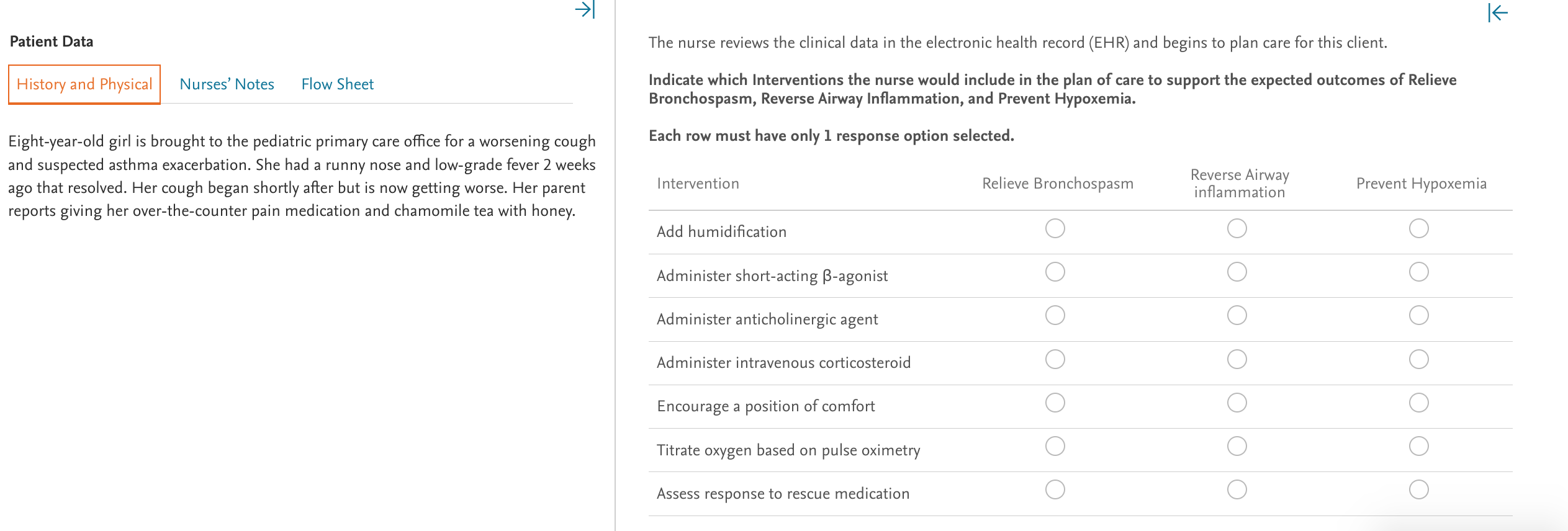Select Relieve Bronchospasm for anticholinergic agent

[x=1056, y=315]
